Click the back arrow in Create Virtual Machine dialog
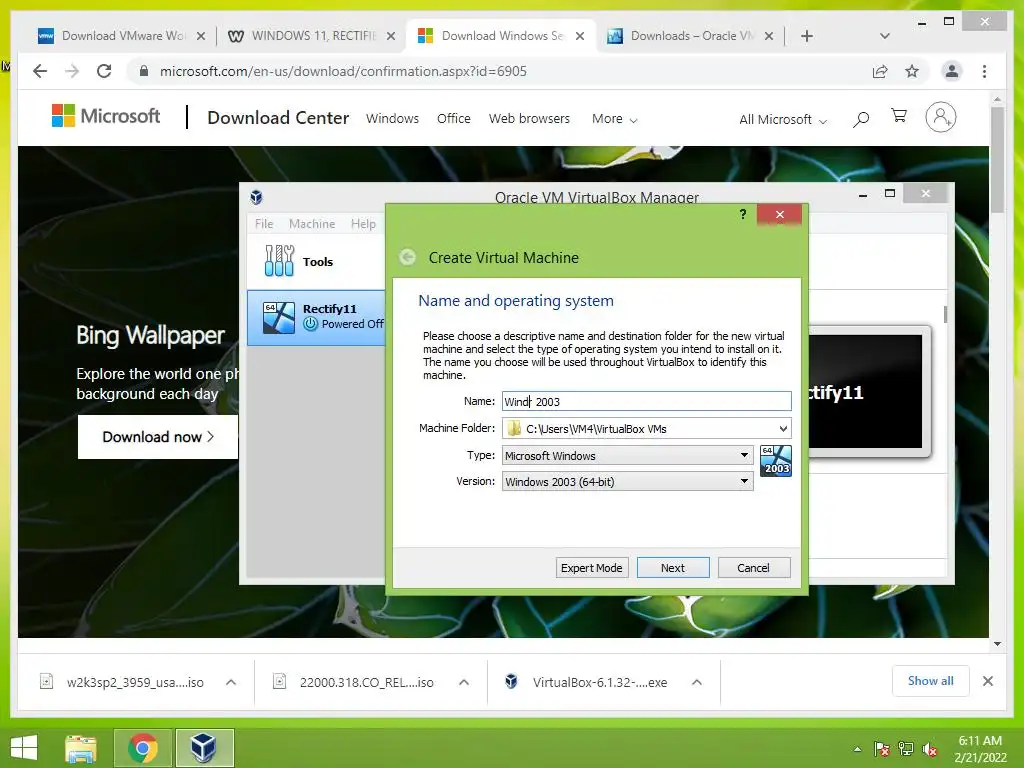This screenshot has width=1024, height=768. 408,257
